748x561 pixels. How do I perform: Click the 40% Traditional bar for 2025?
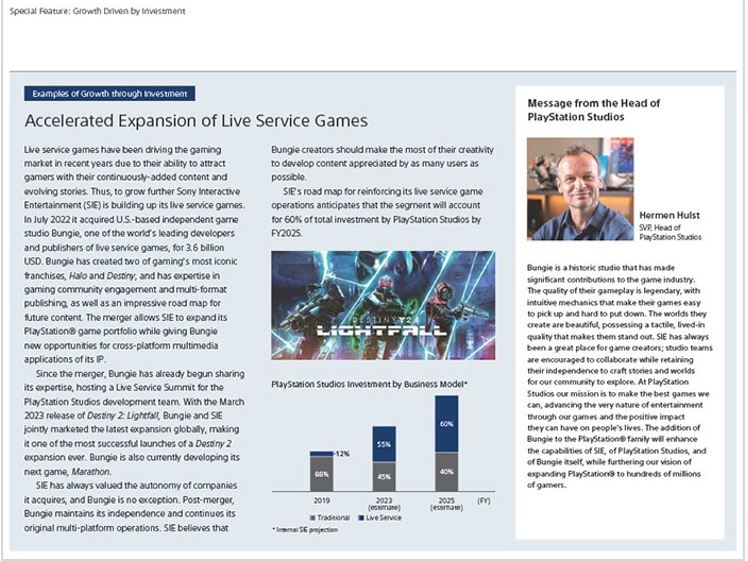coord(448,472)
